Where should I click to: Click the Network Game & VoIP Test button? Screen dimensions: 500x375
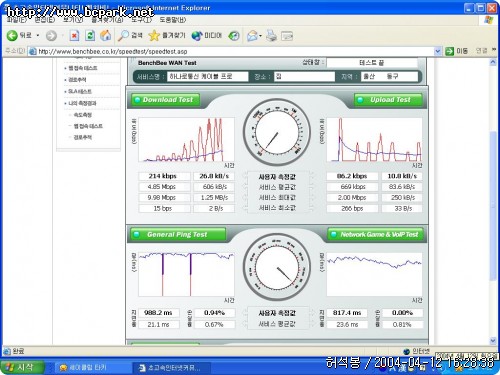point(376,235)
